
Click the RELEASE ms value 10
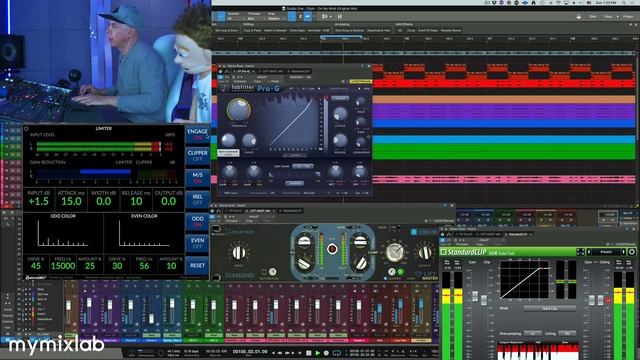click(x=136, y=201)
